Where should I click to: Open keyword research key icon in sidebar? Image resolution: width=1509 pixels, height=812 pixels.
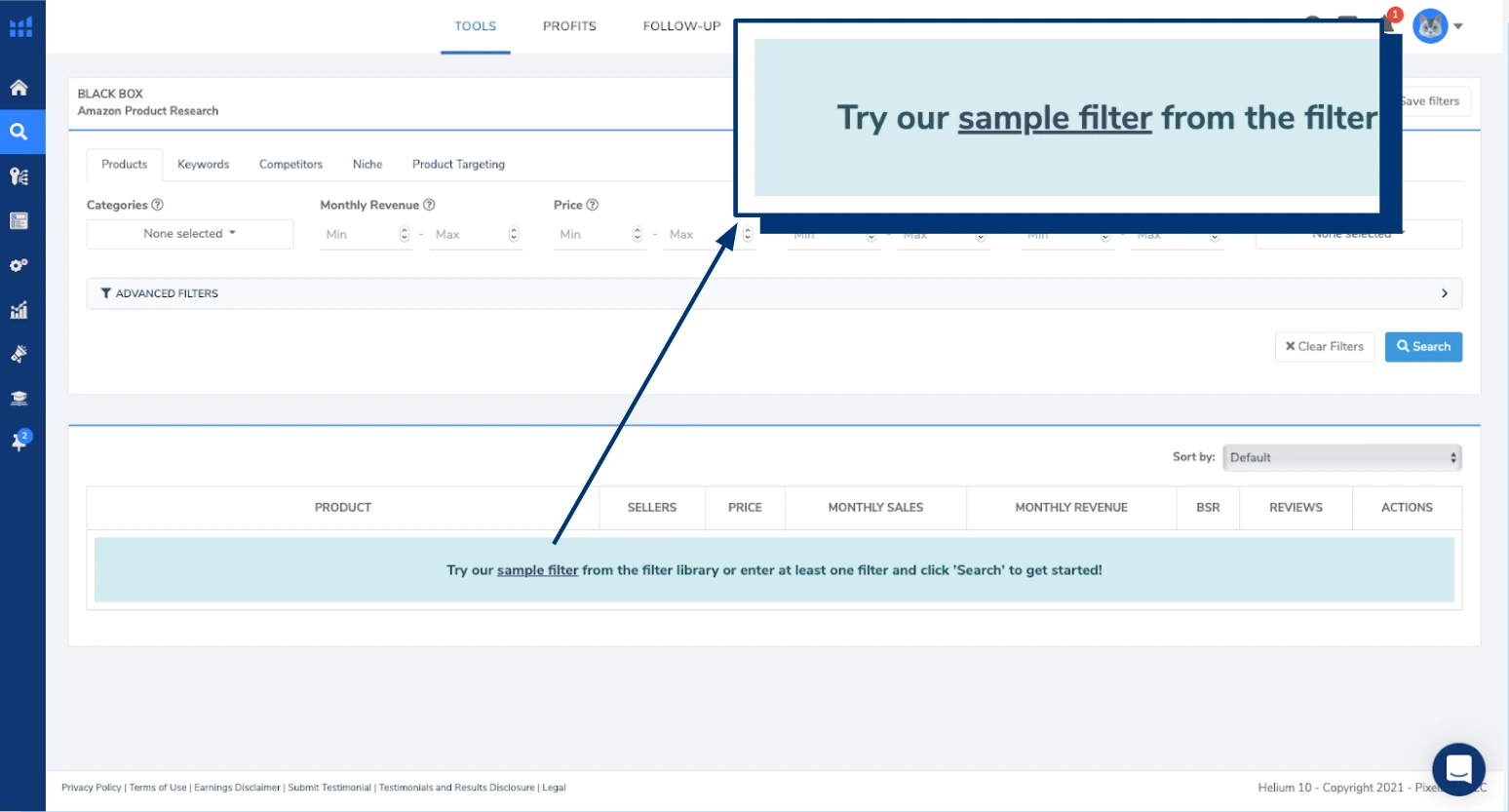[x=19, y=176]
